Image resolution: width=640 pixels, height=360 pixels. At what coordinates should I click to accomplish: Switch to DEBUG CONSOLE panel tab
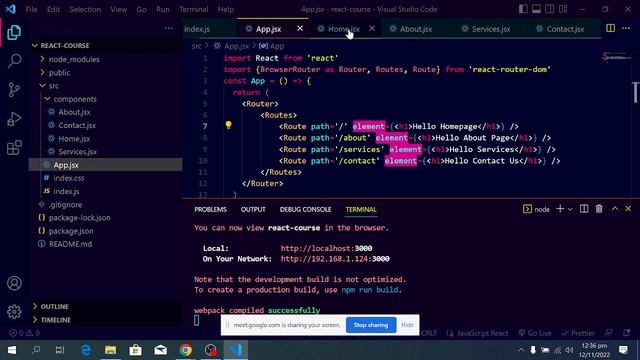tap(305, 209)
